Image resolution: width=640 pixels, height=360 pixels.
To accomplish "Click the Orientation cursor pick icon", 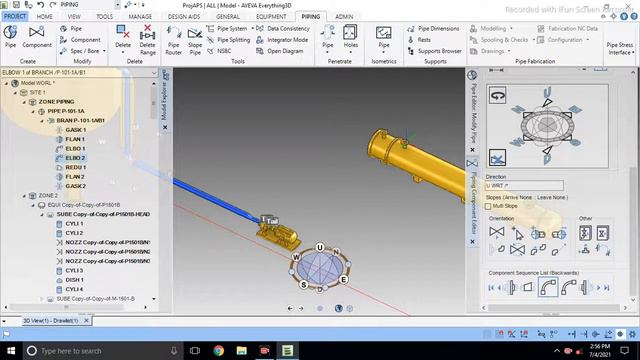I will click(517, 233).
